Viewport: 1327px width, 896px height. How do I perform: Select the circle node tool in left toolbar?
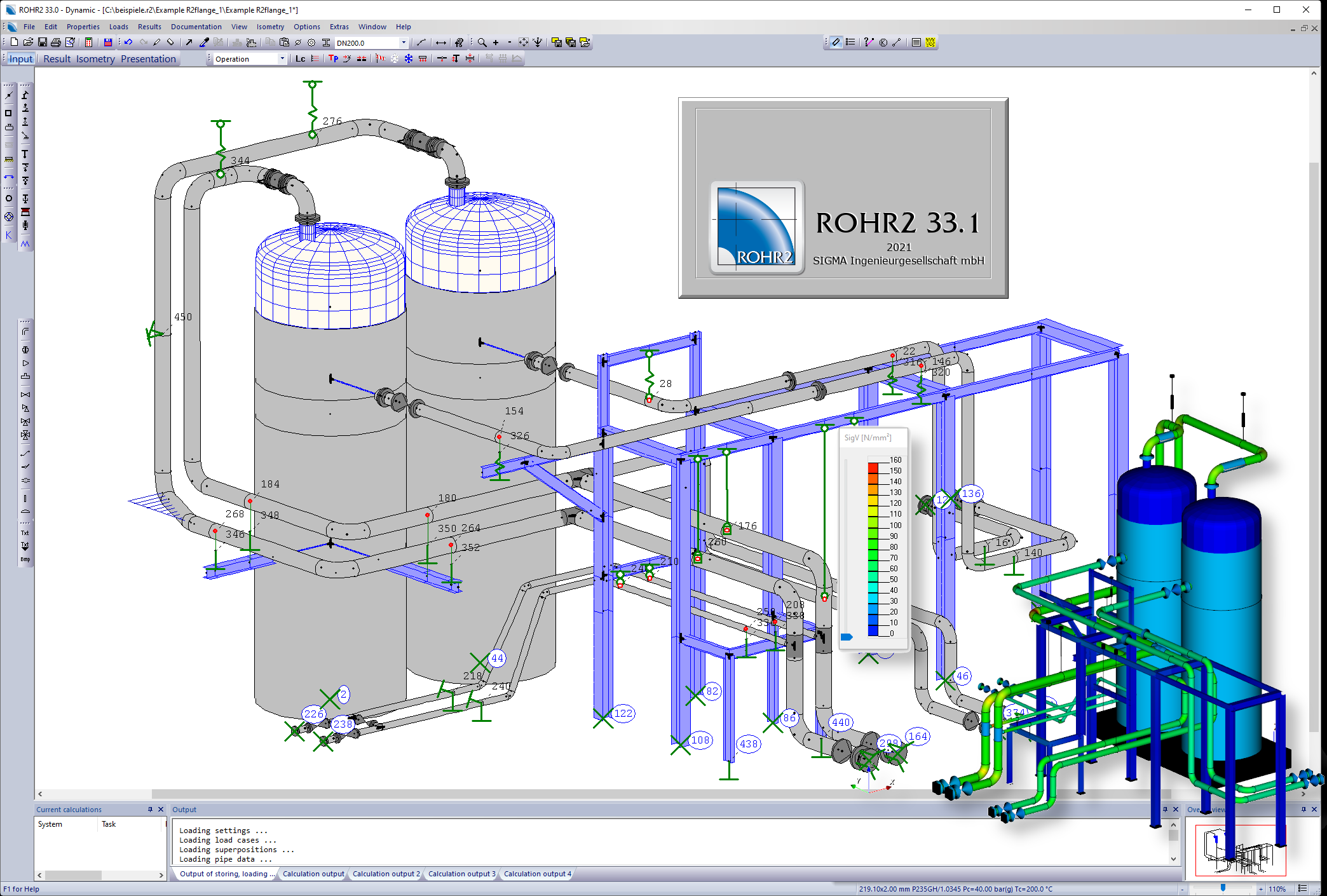click(x=9, y=199)
